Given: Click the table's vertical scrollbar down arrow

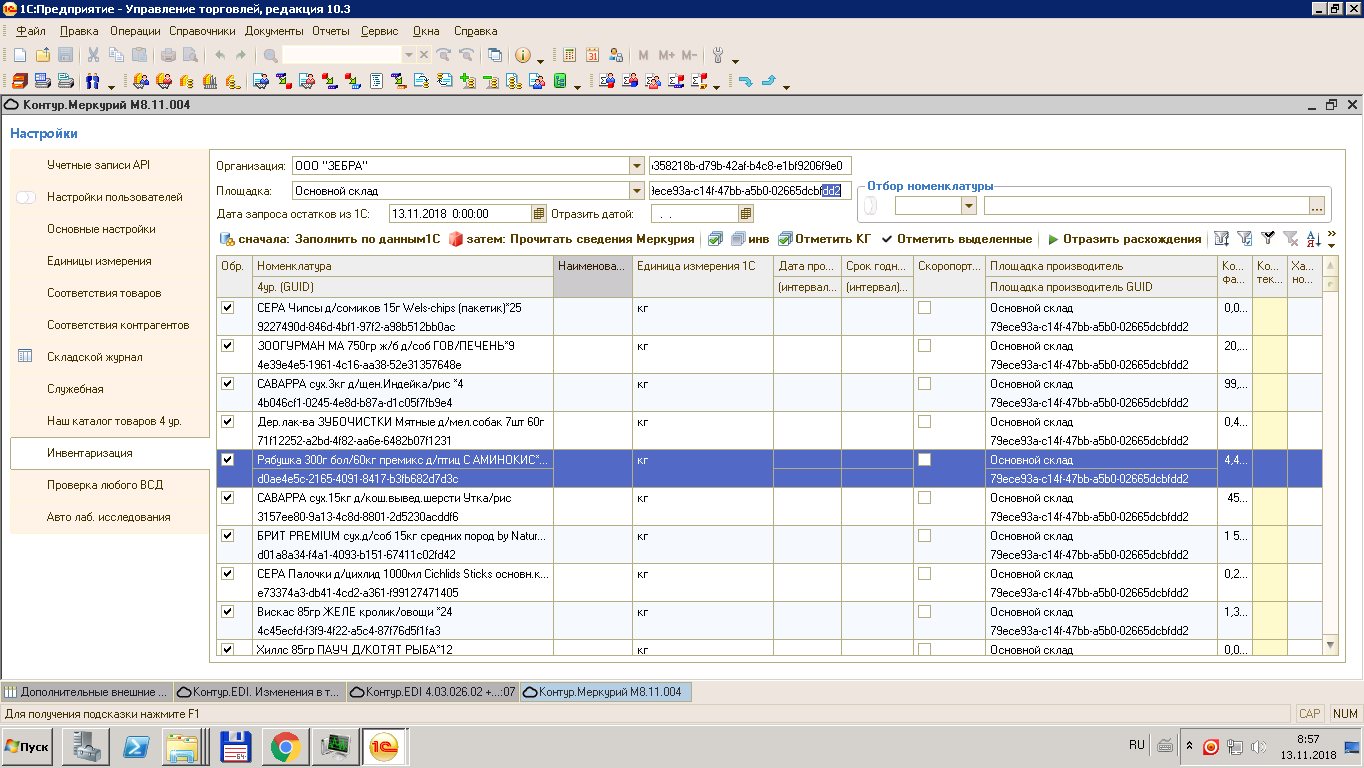Looking at the screenshot, I should (1330, 644).
